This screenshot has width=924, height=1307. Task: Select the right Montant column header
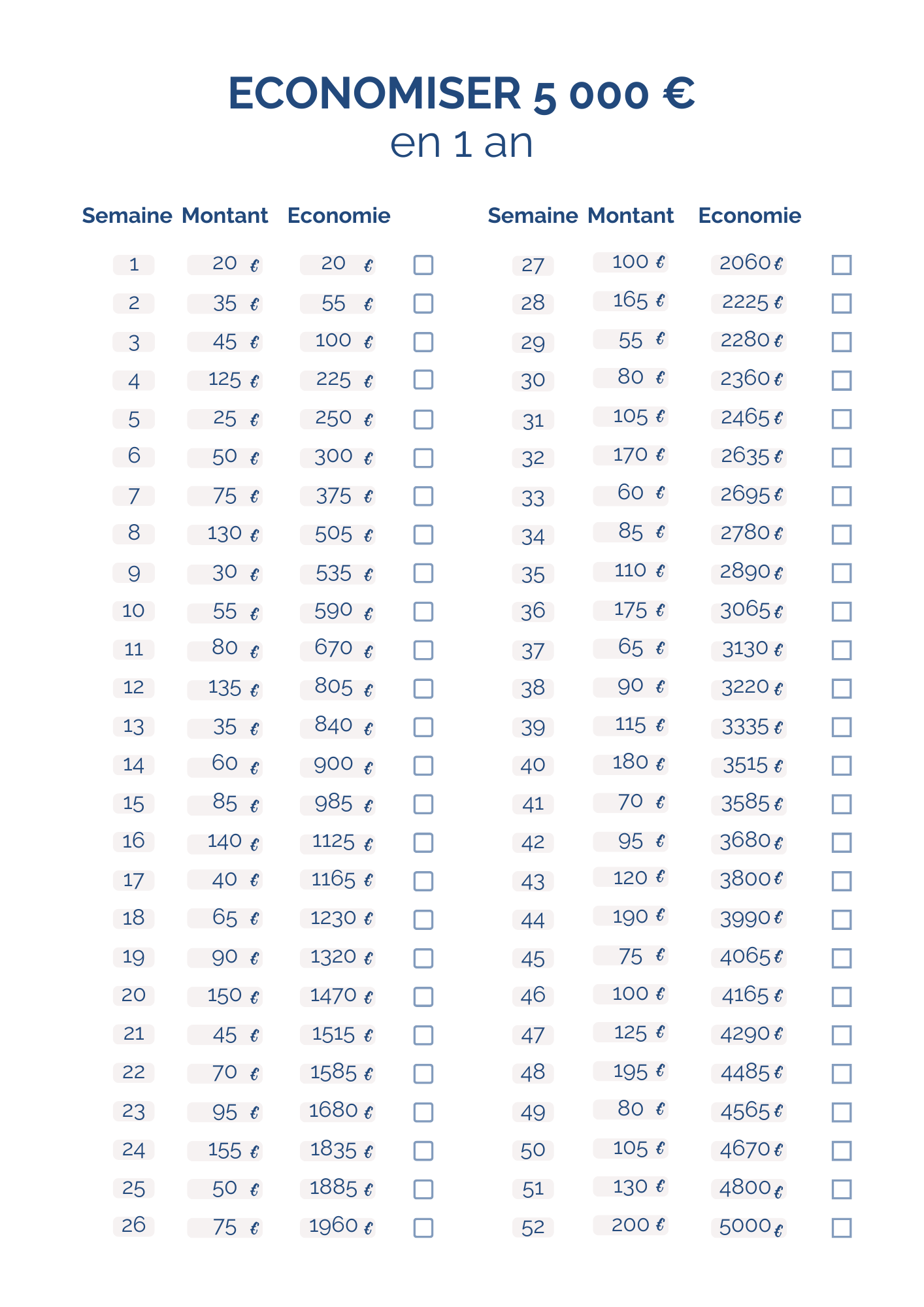point(630,216)
